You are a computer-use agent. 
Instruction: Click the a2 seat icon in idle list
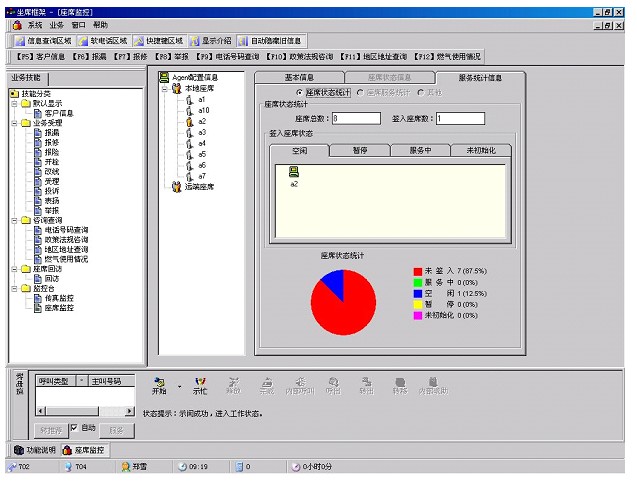coord(294,173)
